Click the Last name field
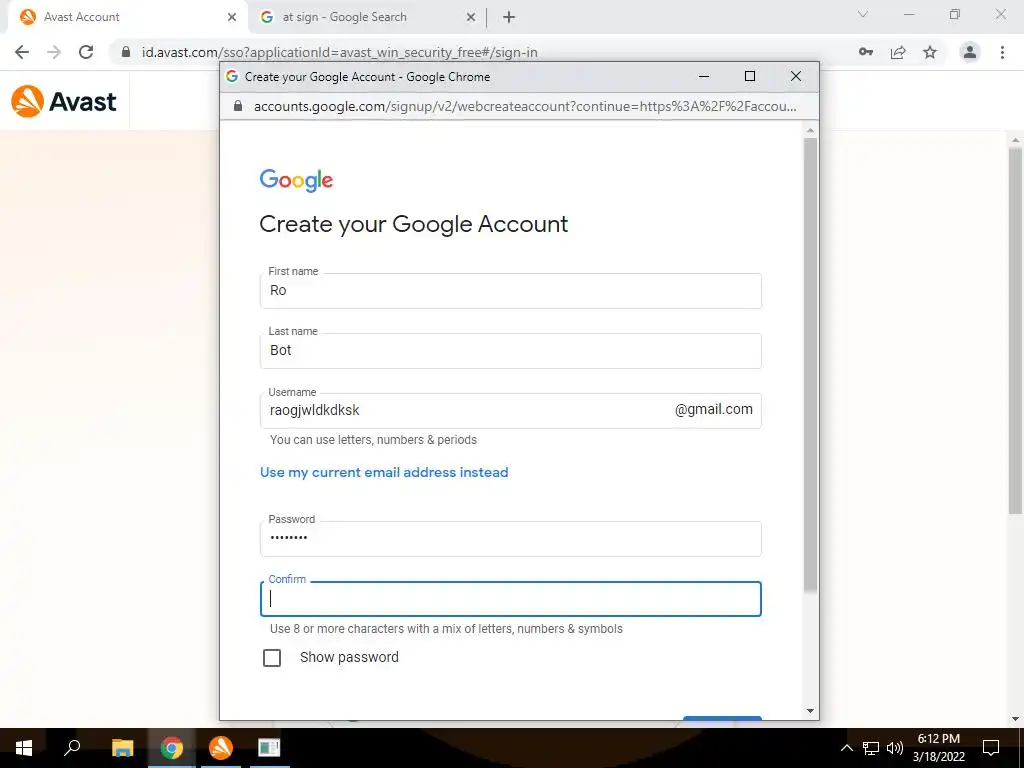The width and height of the screenshot is (1024, 768). (511, 351)
